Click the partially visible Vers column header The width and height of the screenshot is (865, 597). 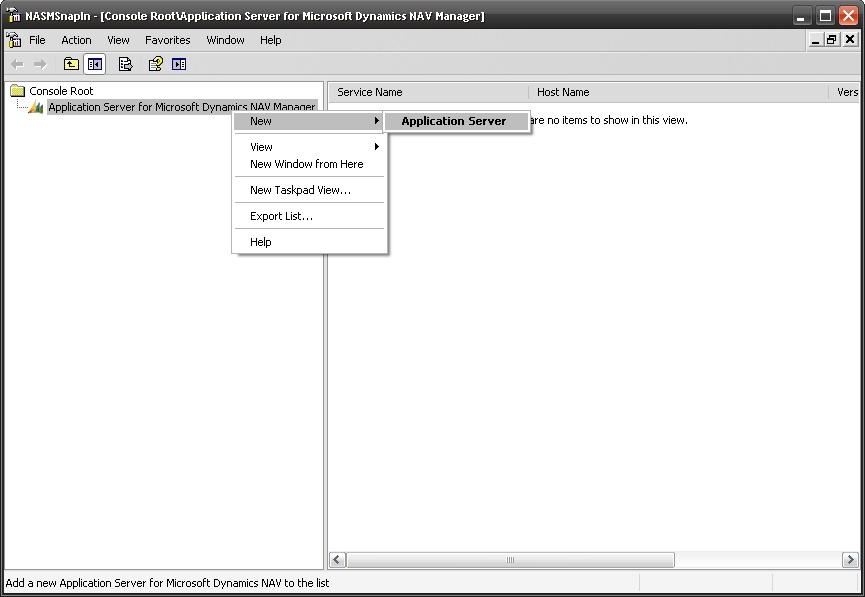click(x=845, y=92)
